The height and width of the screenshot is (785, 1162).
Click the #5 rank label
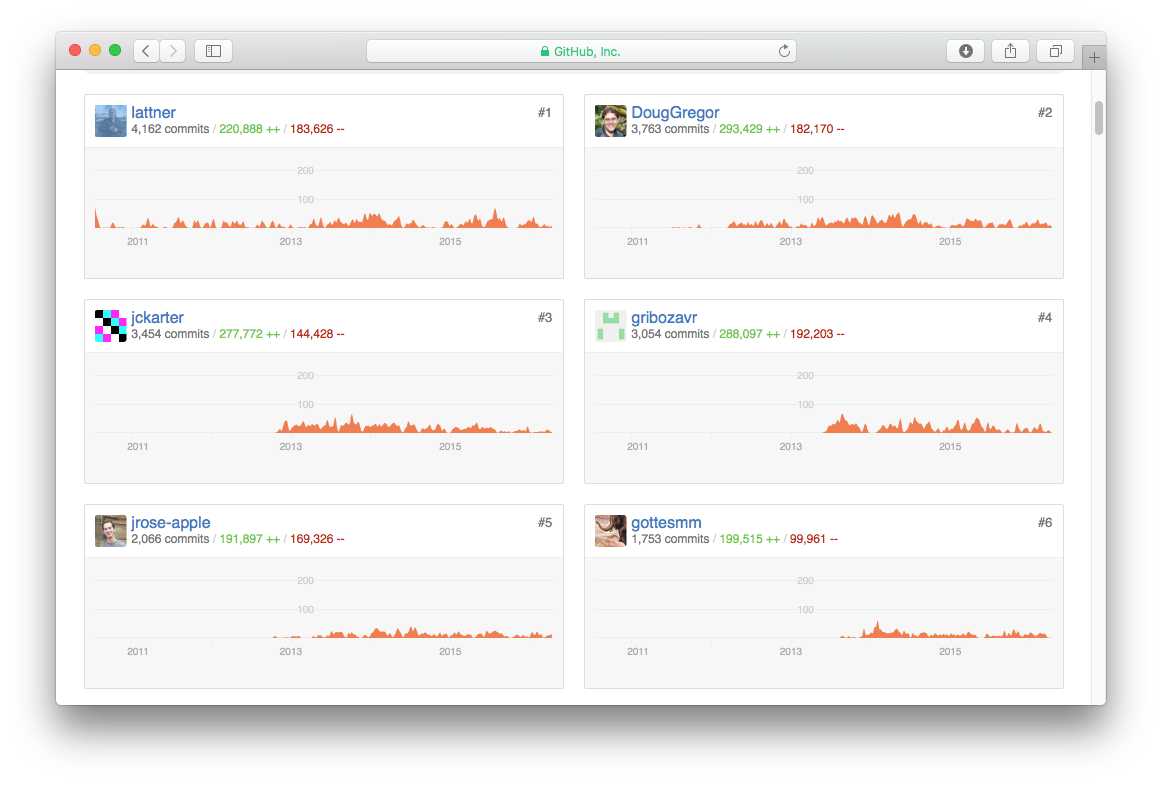[x=545, y=523]
